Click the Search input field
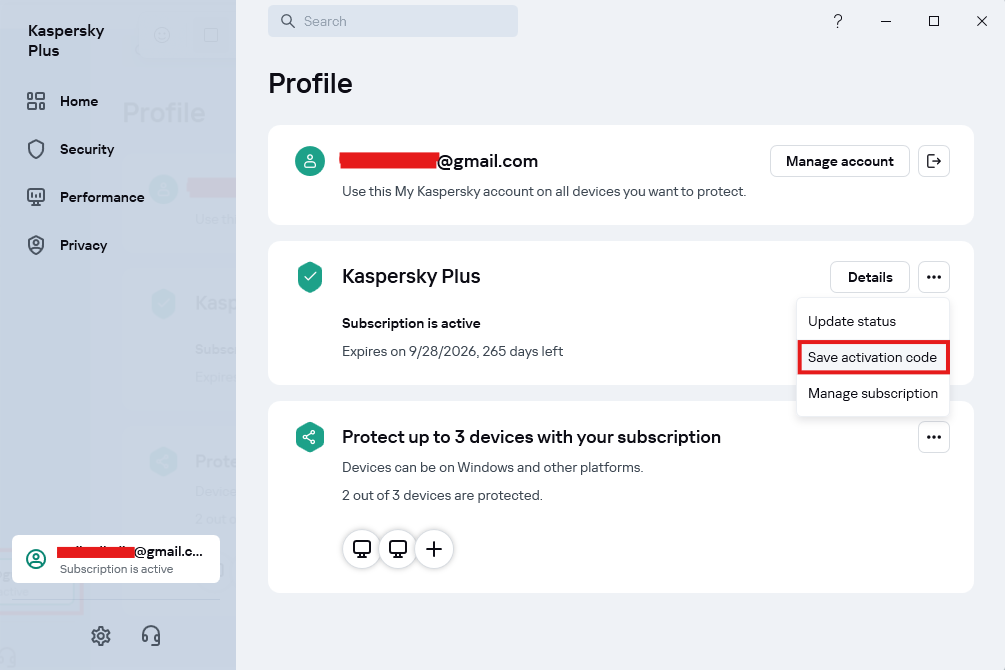 [x=393, y=21]
